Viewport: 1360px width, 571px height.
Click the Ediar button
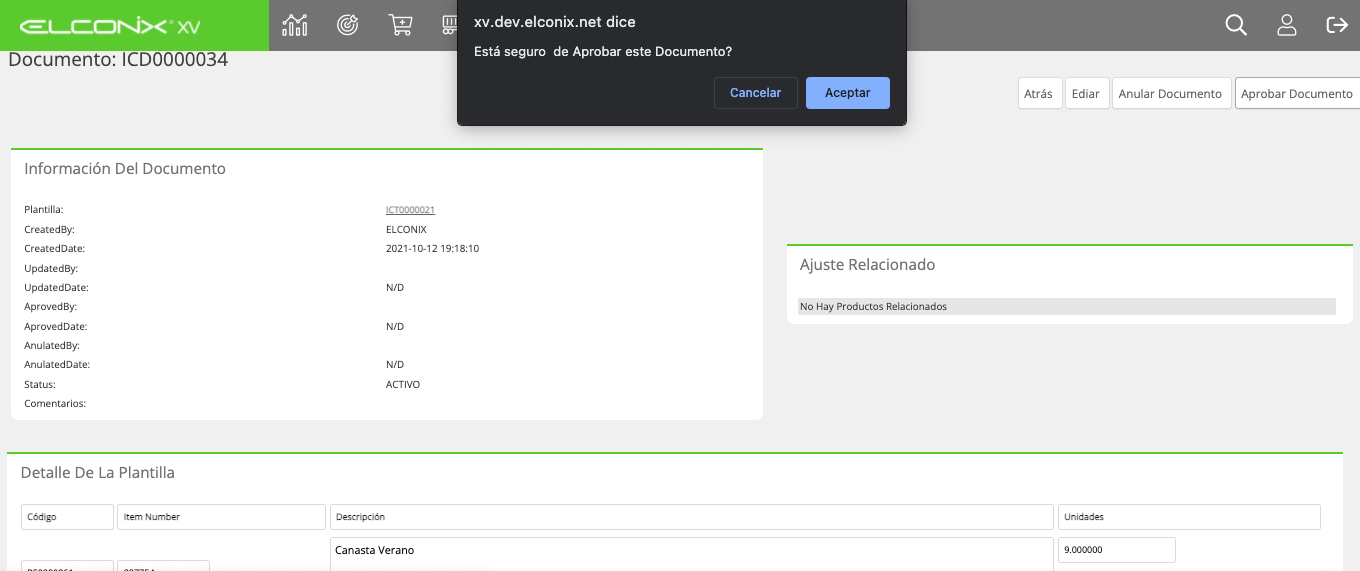coord(1086,93)
